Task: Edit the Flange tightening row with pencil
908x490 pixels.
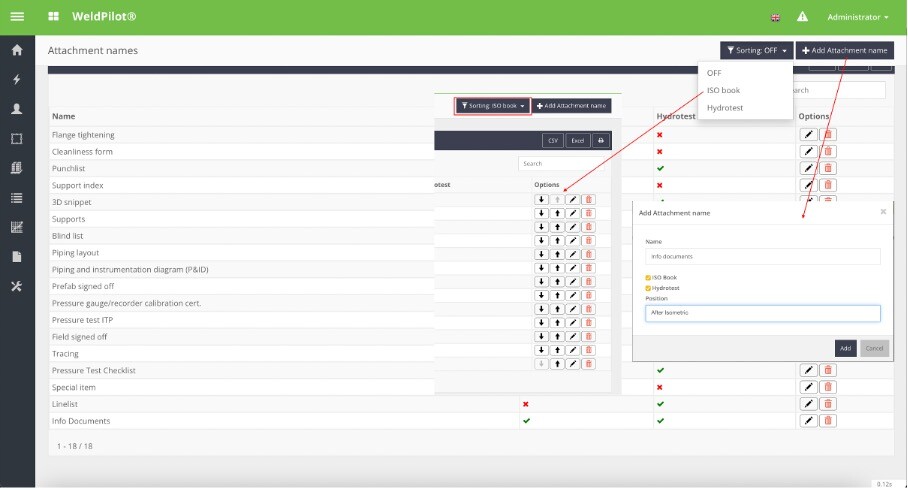Action: (809, 135)
